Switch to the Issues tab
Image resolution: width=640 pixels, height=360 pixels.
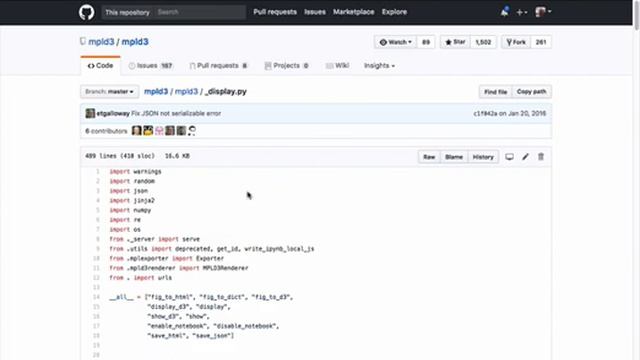click(150, 66)
